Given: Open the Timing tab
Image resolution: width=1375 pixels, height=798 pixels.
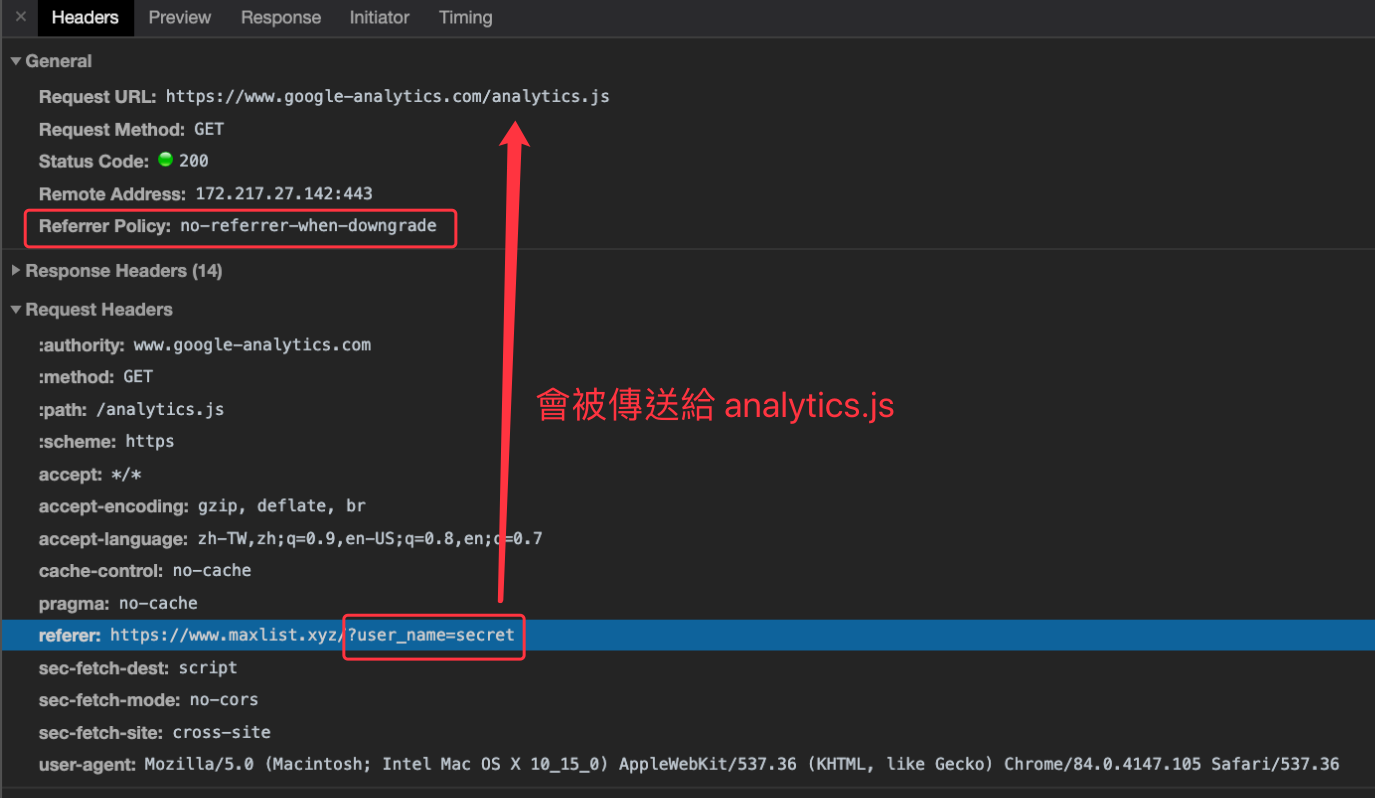Looking at the screenshot, I should [465, 17].
